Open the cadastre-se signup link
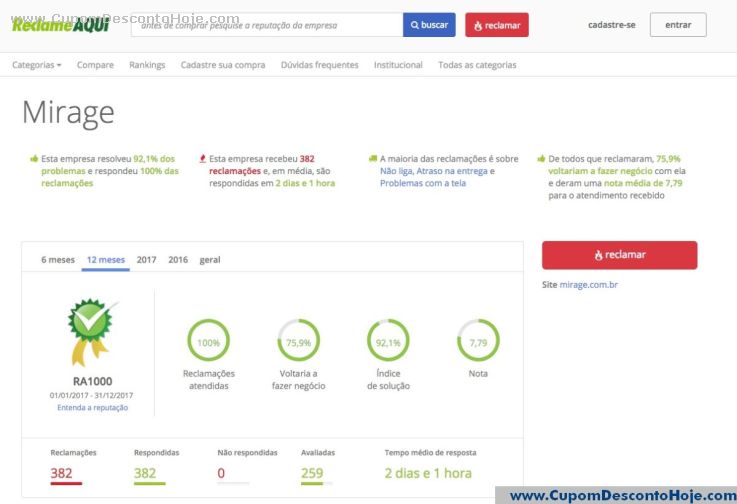 point(612,25)
